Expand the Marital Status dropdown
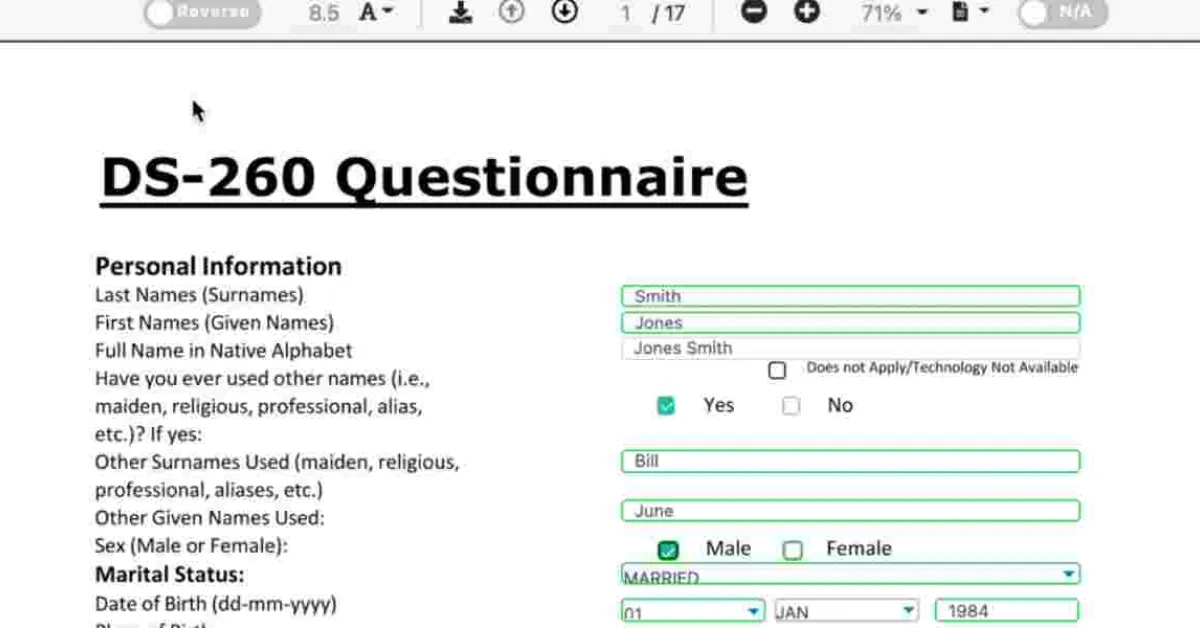Screen dimensions: 1200x628 (x=1069, y=574)
